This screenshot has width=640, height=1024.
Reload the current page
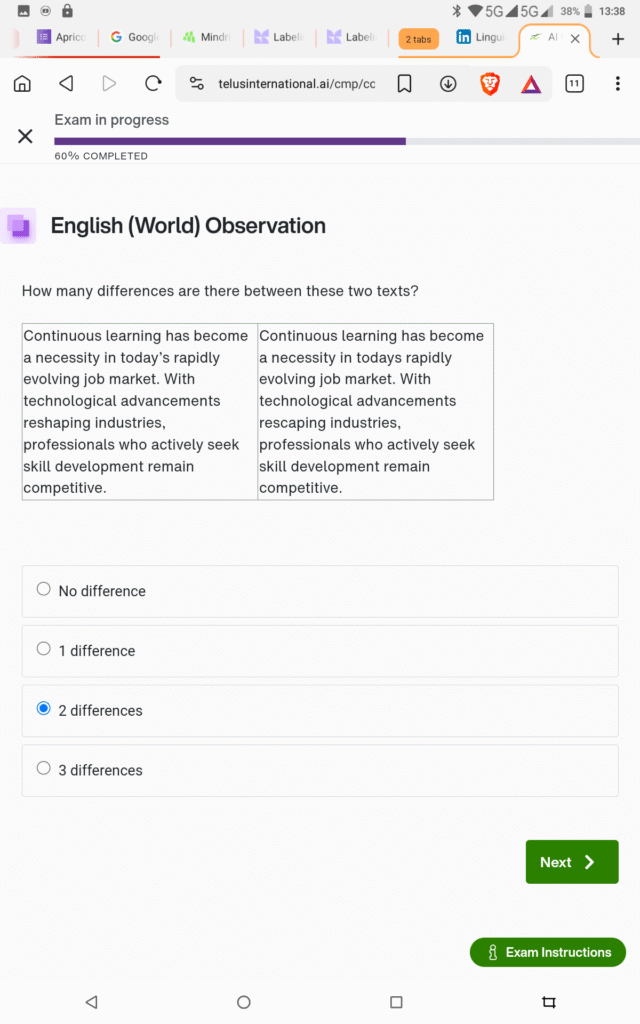click(153, 84)
